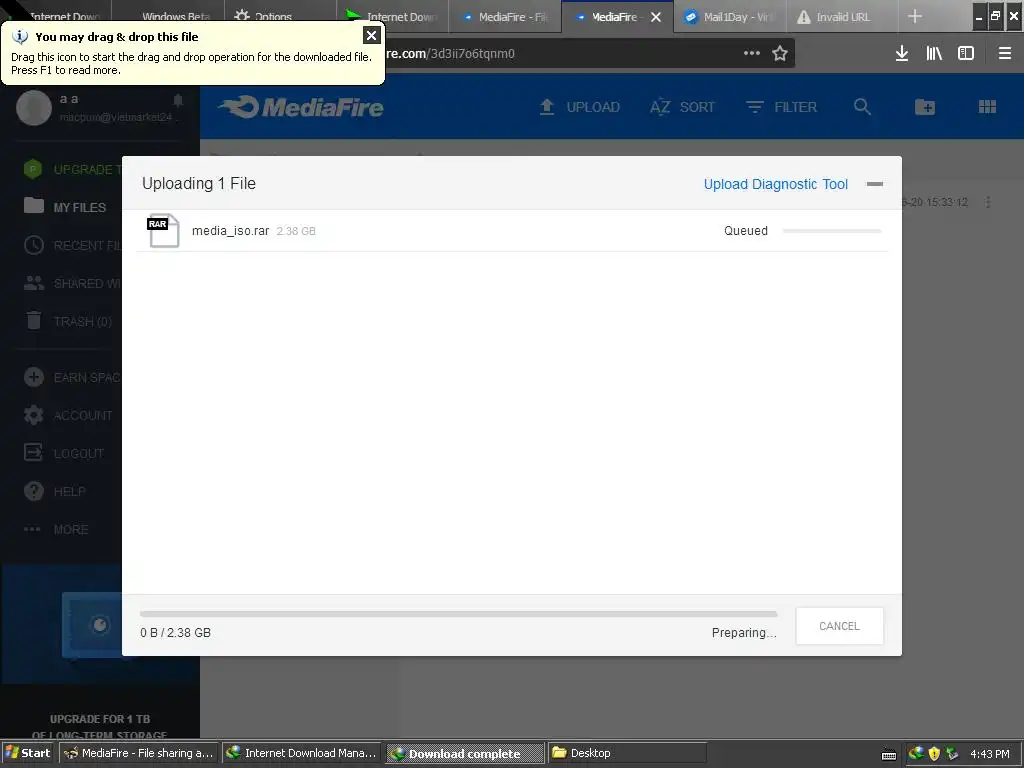The image size is (1024, 768).
Task: Open the Upload Diagnostic Tool link
Action: pyautogui.click(x=775, y=184)
